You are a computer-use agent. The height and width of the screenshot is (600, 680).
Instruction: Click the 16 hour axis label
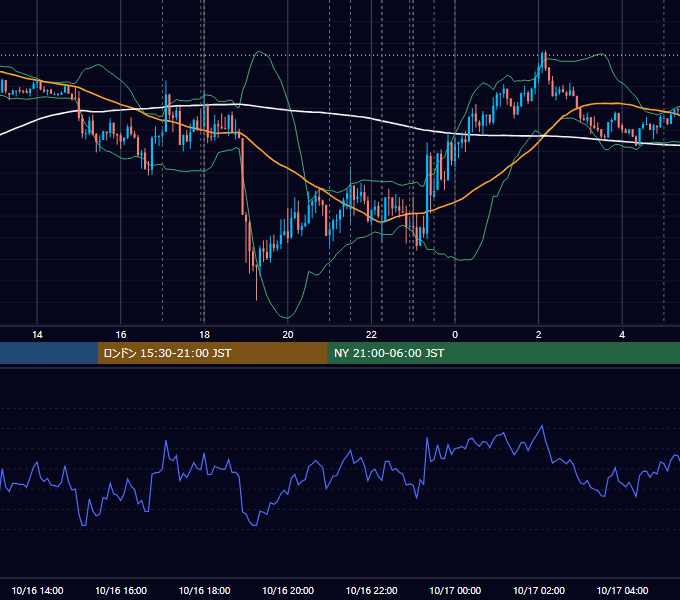pos(121,335)
